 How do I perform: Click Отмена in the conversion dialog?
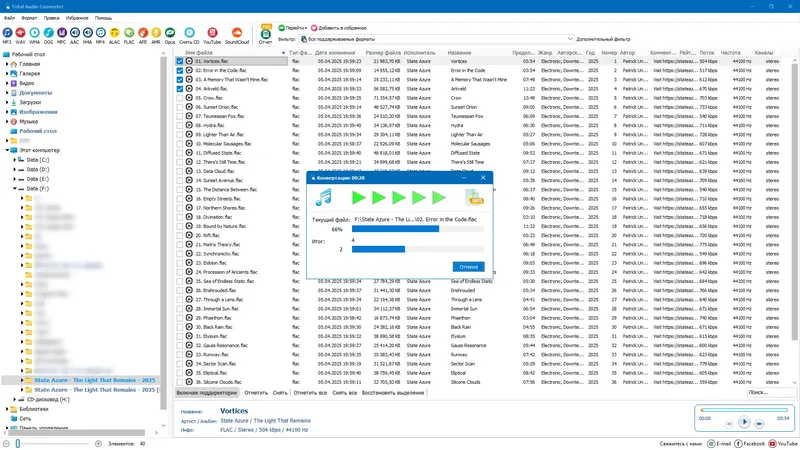pos(468,267)
